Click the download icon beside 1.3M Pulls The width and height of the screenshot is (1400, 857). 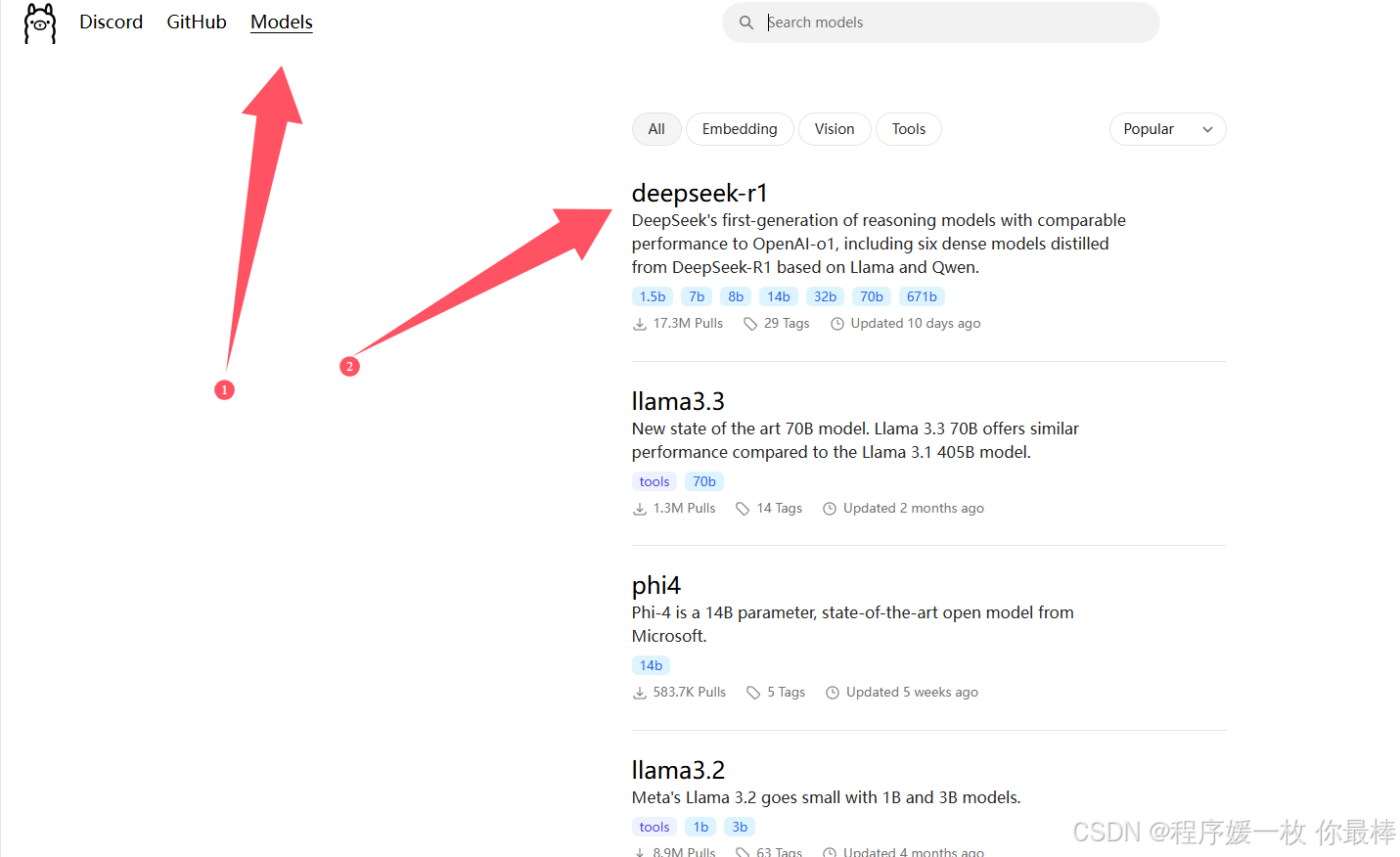point(640,509)
